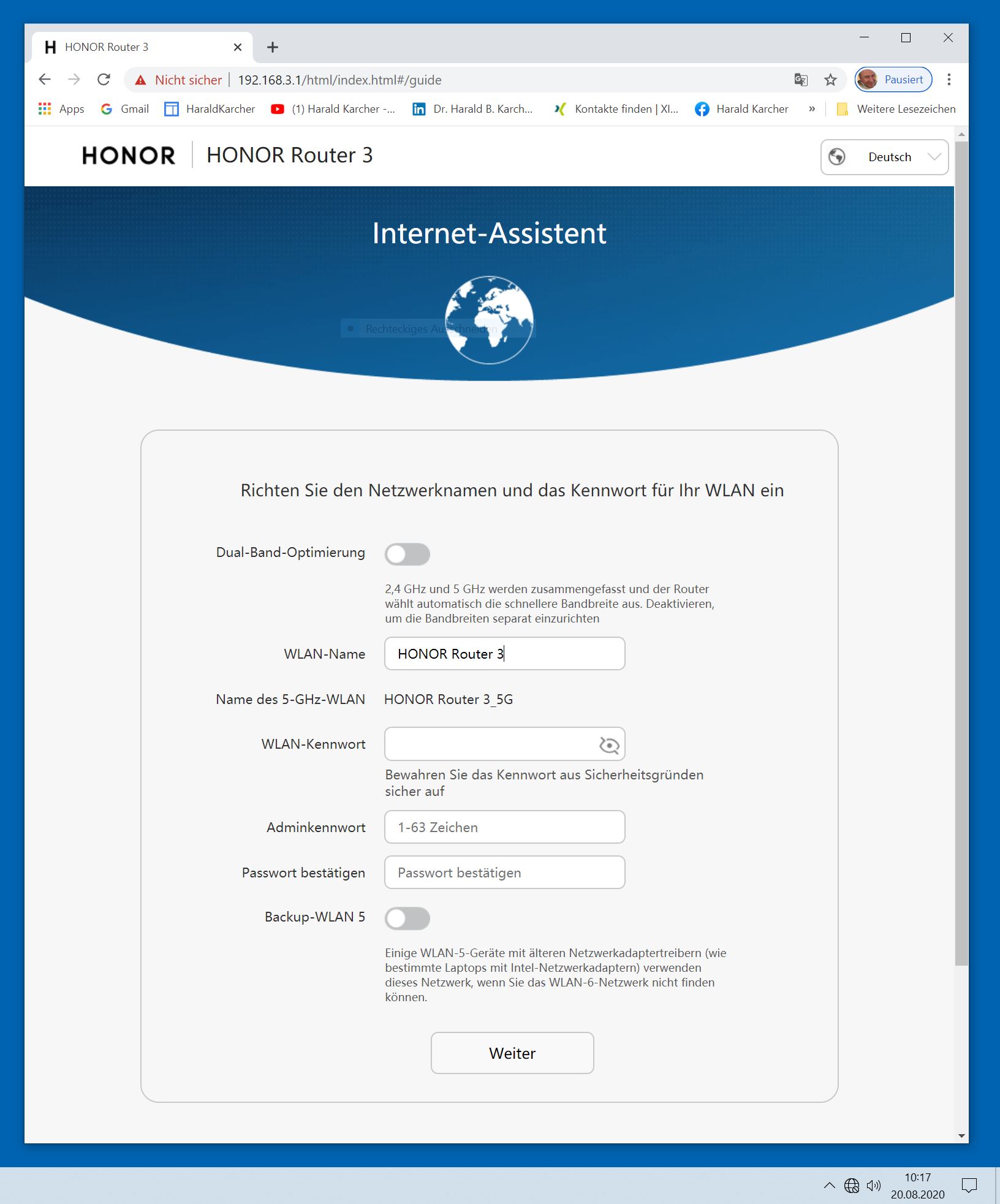Screen dimensions: 1000x1204
Task: Click the browser back arrow
Action: [x=45, y=80]
